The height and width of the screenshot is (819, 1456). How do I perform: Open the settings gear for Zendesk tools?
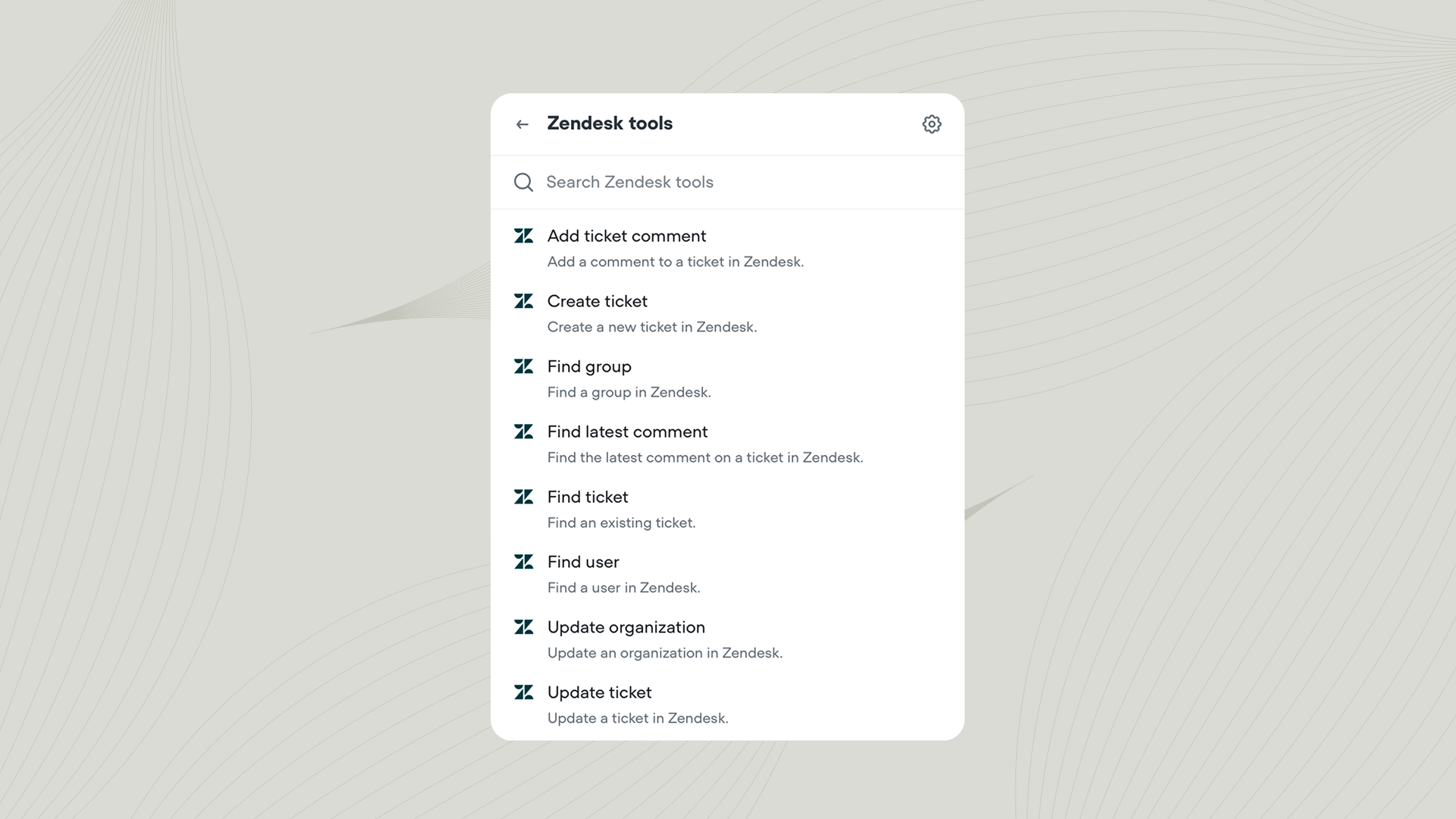pyautogui.click(x=931, y=124)
